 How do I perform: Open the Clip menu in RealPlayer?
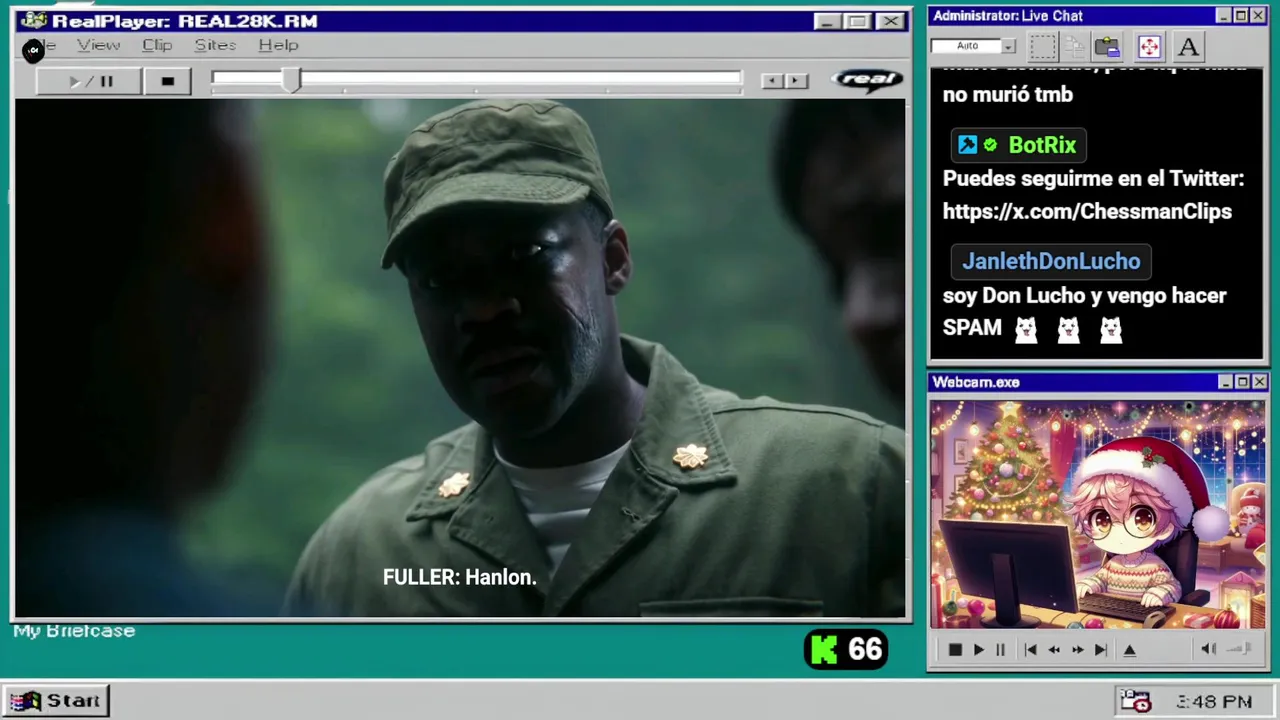coord(157,45)
